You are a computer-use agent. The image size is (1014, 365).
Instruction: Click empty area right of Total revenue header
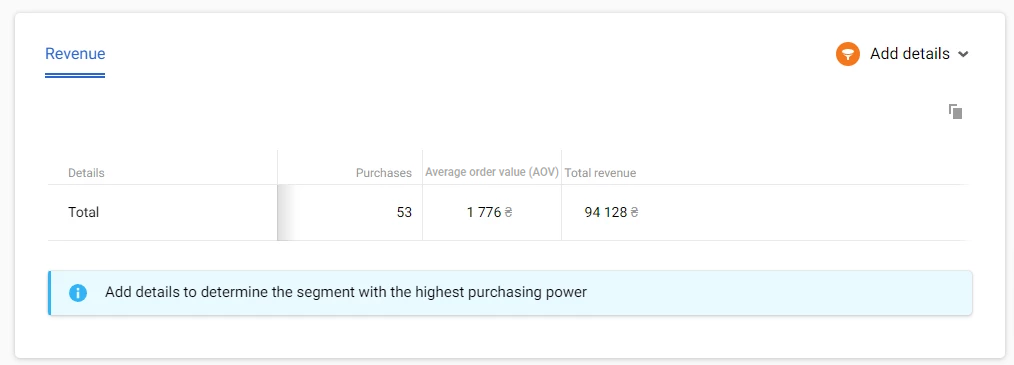pyautogui.click(x=802, y=173)
